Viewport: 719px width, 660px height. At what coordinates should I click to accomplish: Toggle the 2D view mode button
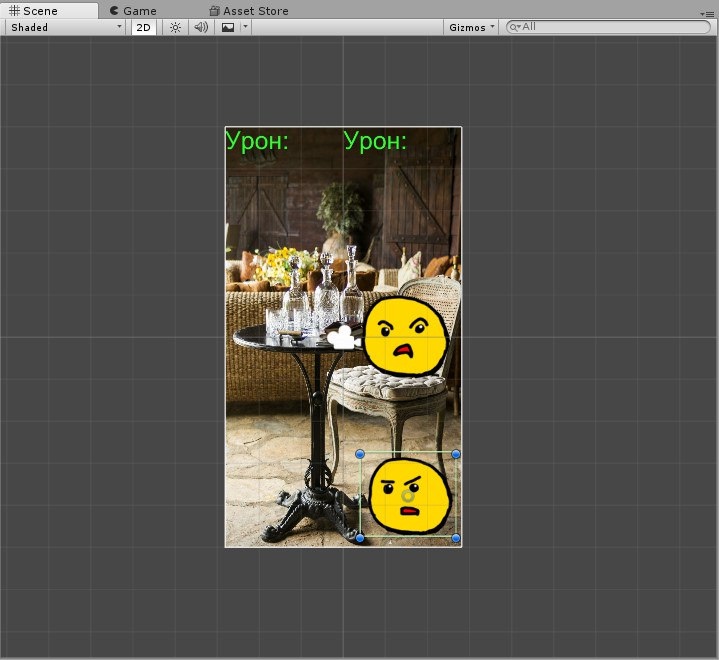(x=144, y=28)
